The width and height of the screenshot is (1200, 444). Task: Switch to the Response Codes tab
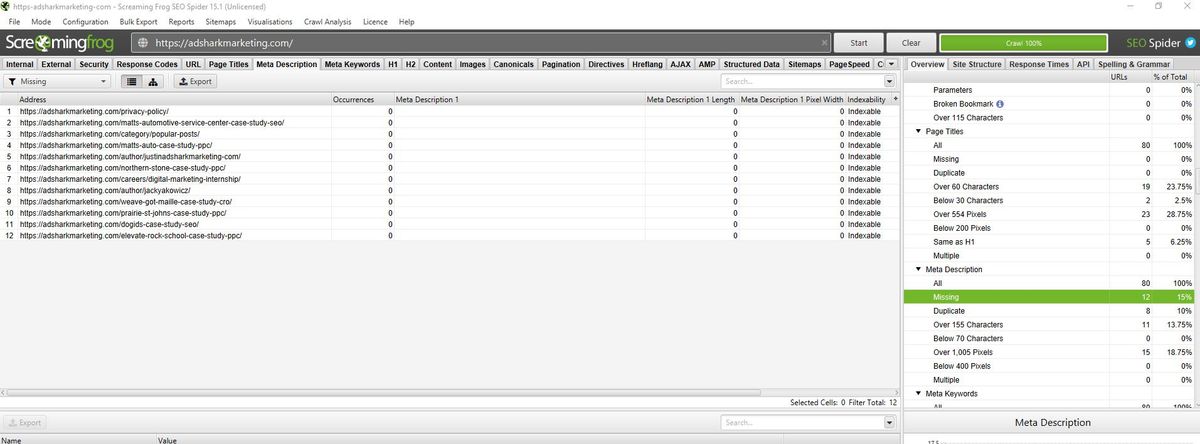(x=147, y=64)
